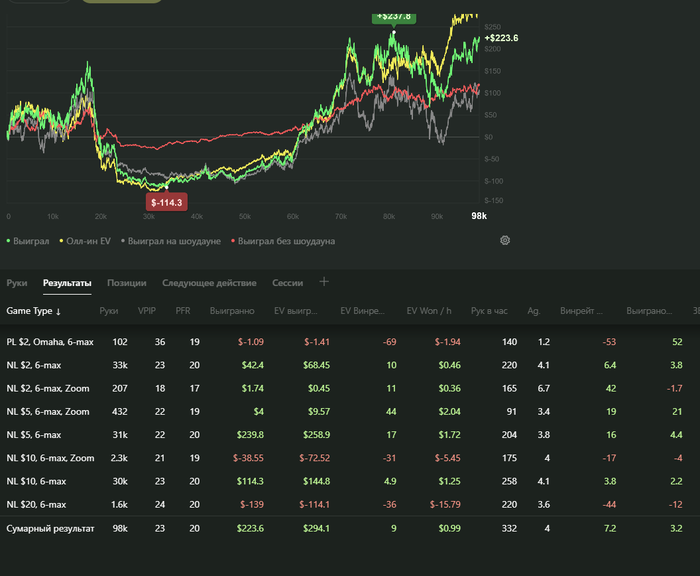Click the +$237.8 peak marker on chart
Viewport: 700px width, 576px height.
(394, 18)
